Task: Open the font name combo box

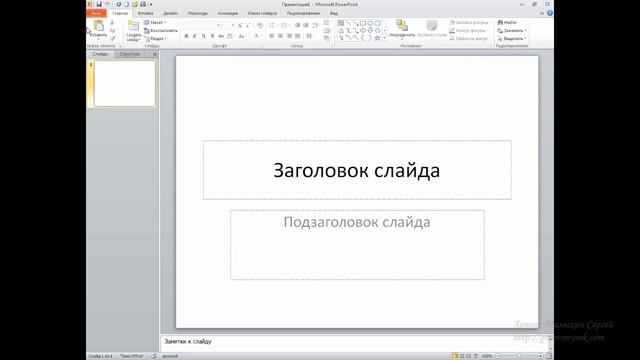Action: (x=202, y=25)
